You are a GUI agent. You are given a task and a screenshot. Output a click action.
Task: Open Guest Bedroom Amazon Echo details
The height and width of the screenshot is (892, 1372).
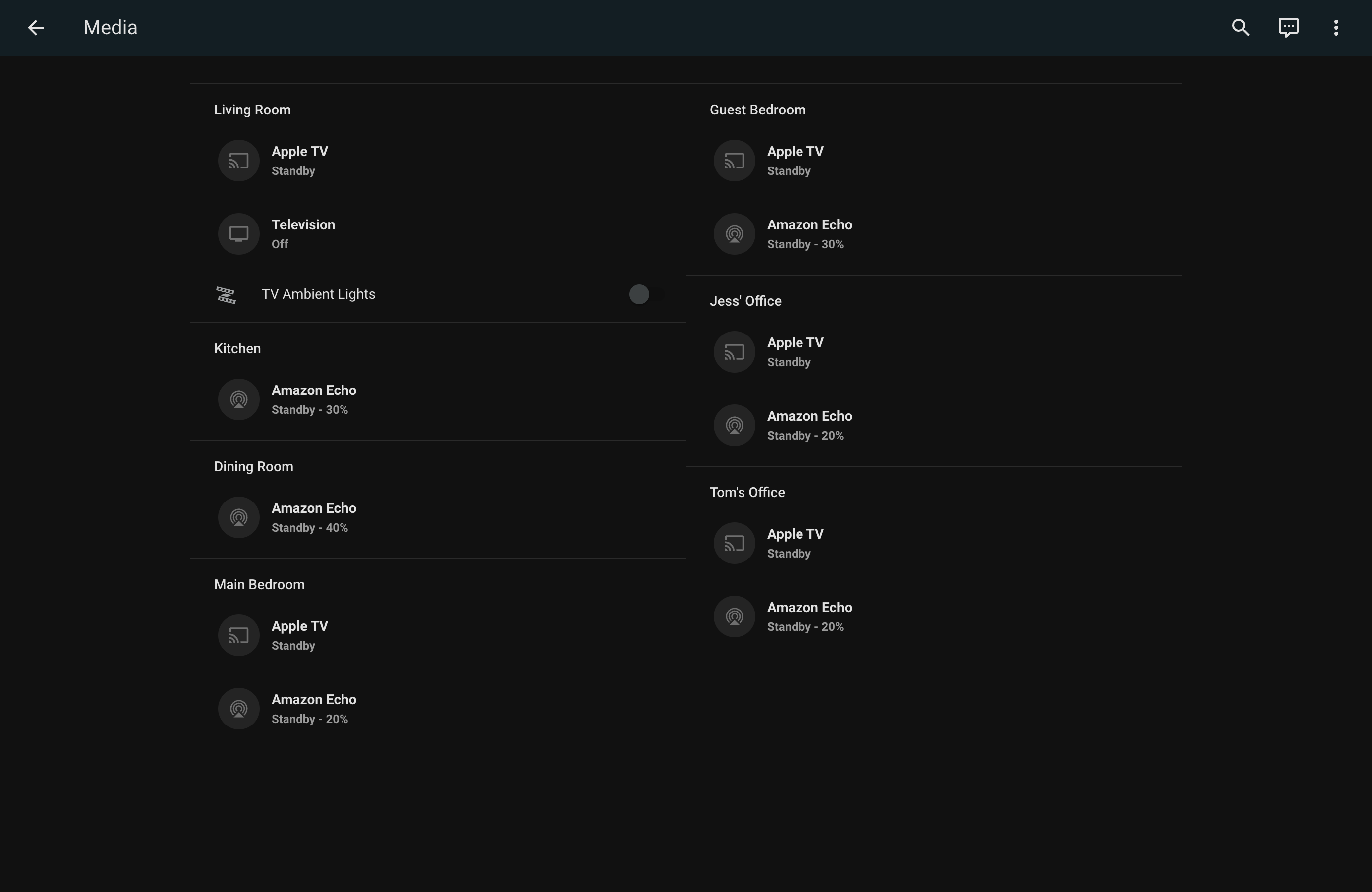click(x=809, y=225)
